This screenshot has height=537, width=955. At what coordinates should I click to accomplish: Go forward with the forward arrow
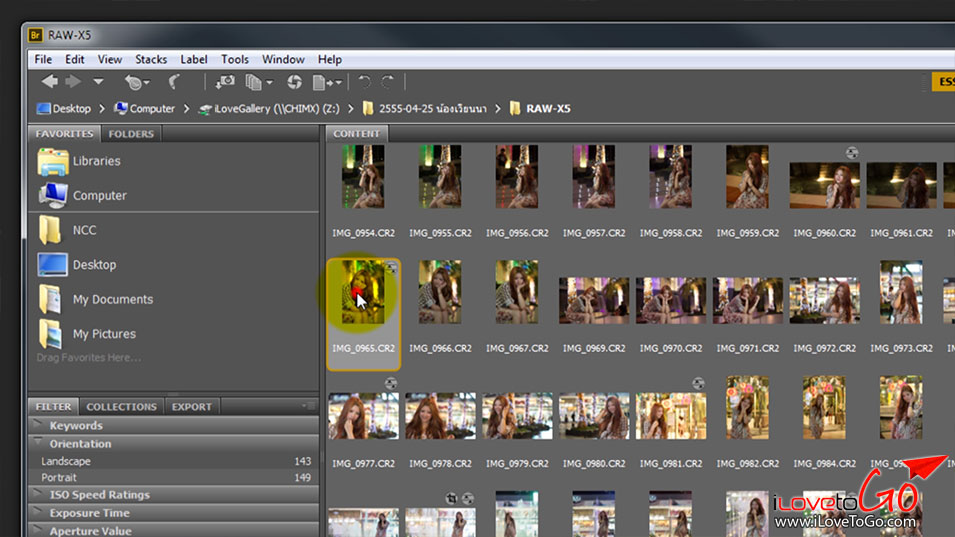point(73,81)
